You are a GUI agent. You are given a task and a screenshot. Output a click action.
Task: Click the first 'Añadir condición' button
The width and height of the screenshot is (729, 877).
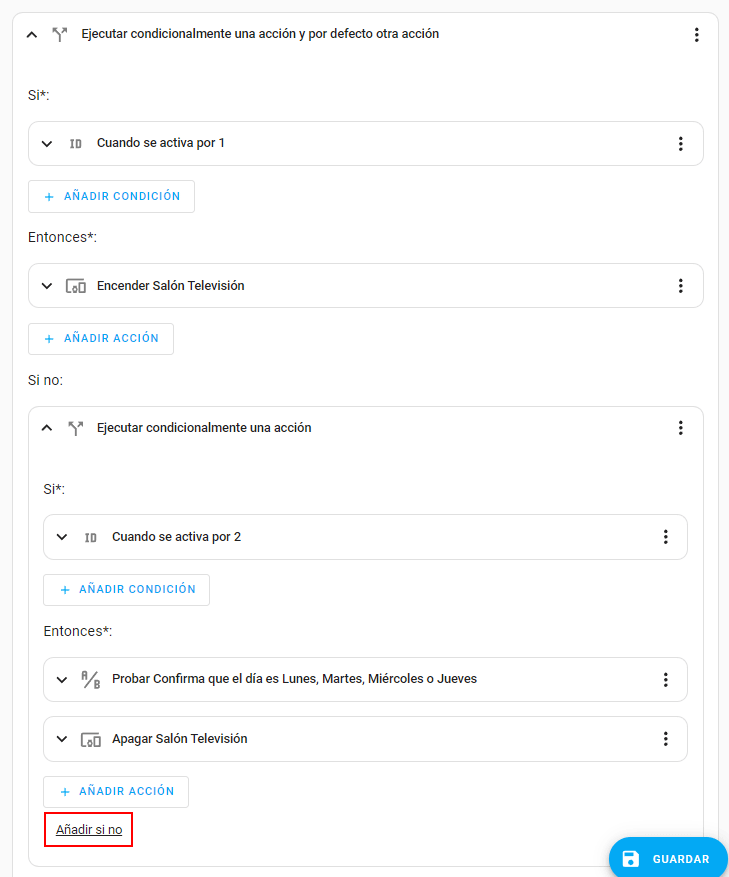point(111,197)
